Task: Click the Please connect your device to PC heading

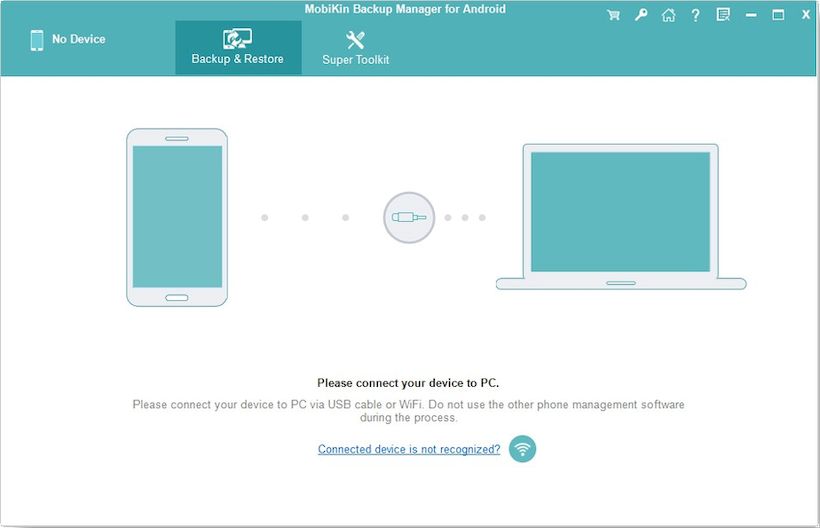Action: tap(408, 383)
